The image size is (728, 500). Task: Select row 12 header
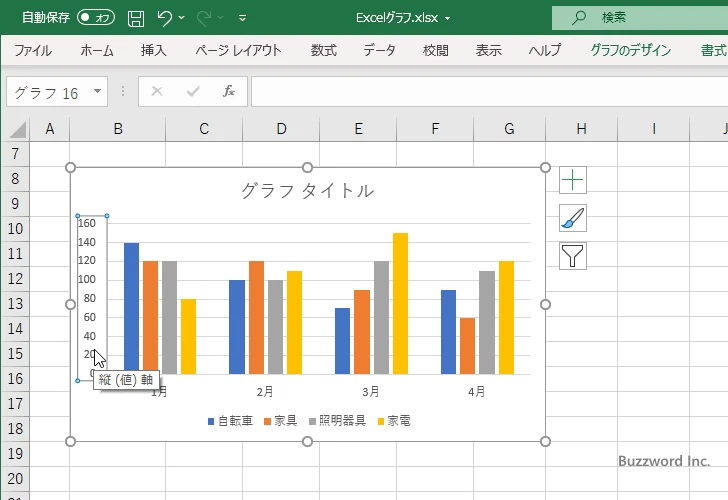click(x=15, y=279)
